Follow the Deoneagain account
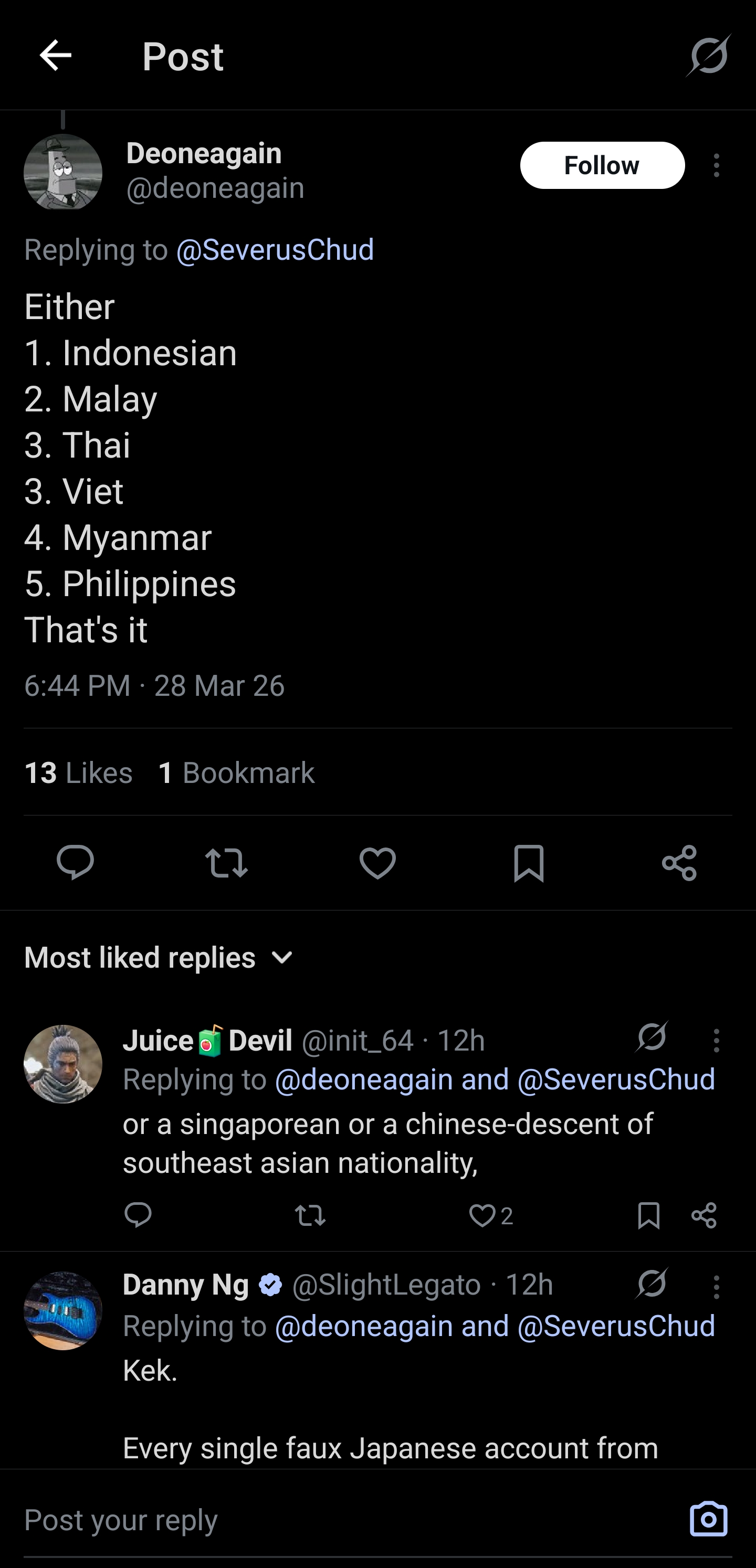This screenshot has width=756, height=1568. point(602,166)
